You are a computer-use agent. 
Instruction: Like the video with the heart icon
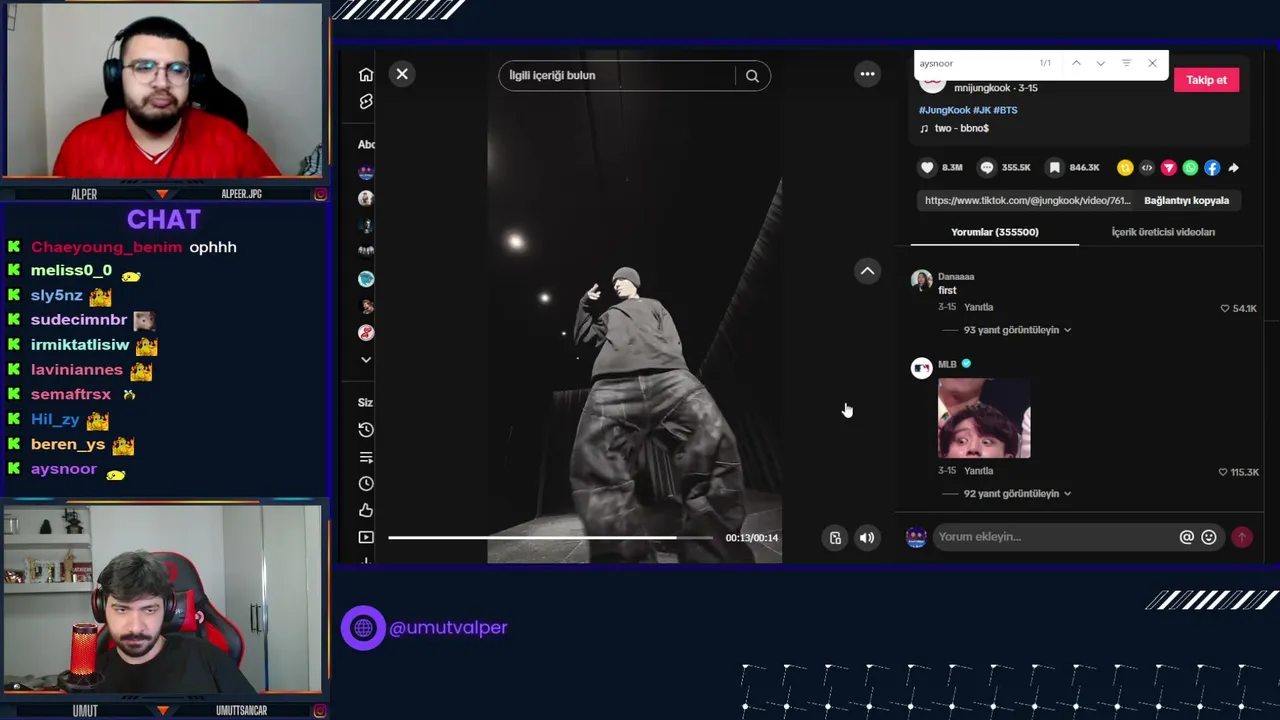927,168
